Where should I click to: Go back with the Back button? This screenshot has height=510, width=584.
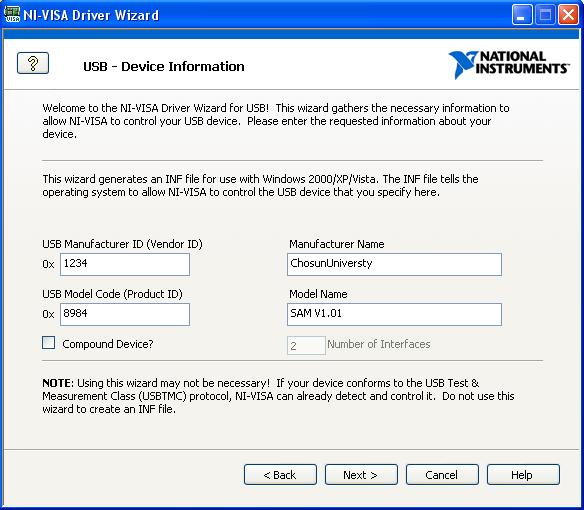(280, 475)
